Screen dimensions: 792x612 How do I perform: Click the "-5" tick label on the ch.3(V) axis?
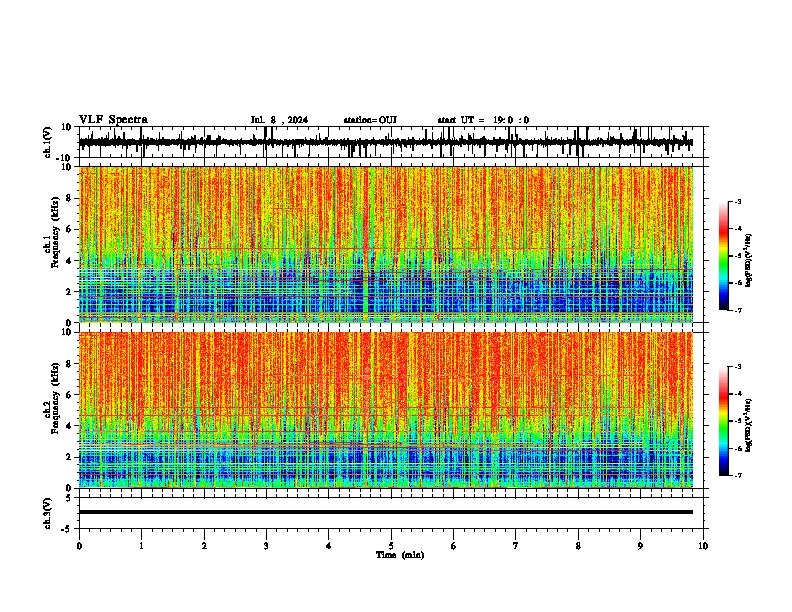click(67, 529)
